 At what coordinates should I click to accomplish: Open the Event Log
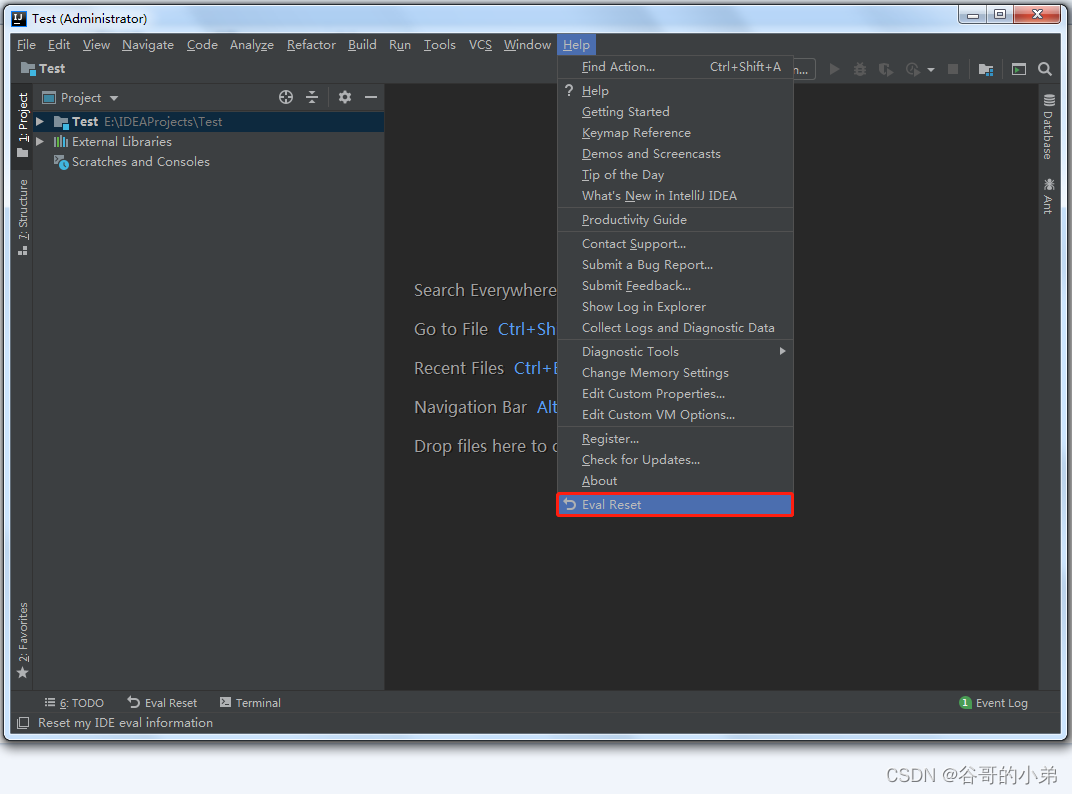click(x=993, y=703)
